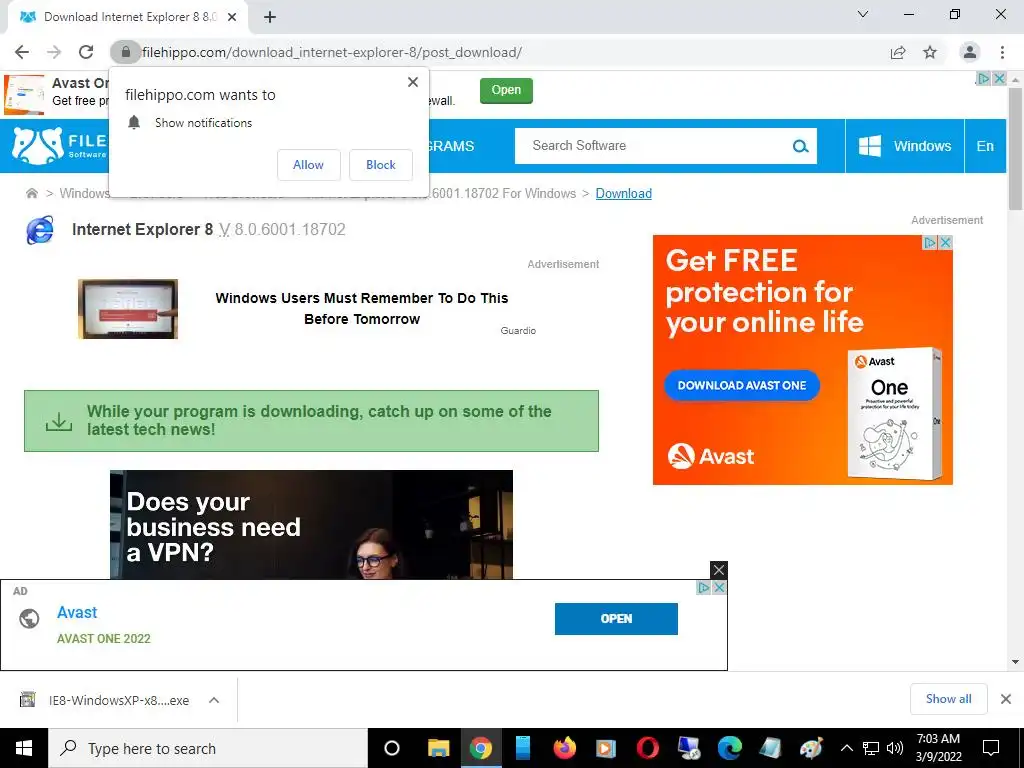Select the Windows platform menu

904,146
